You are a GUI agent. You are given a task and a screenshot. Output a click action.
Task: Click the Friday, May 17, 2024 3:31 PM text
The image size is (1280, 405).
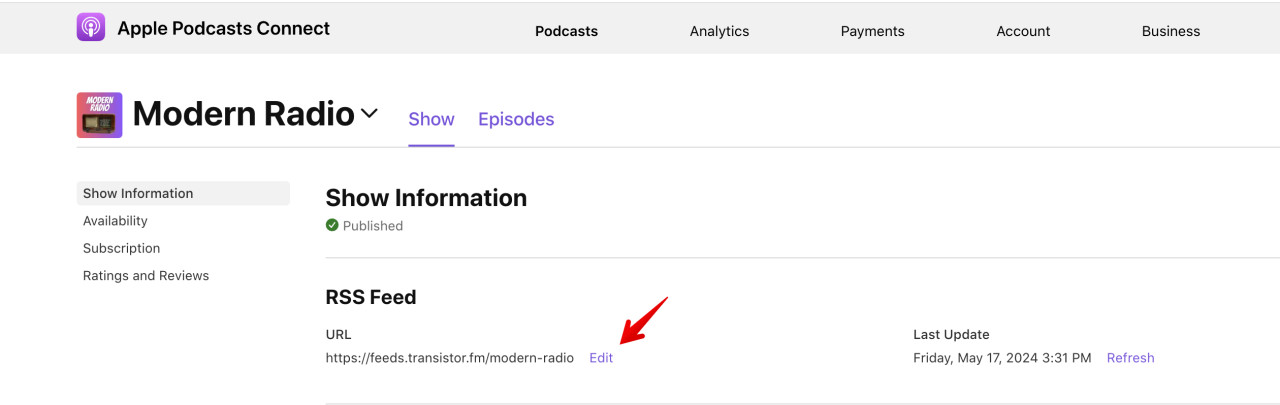point(1002,358)
